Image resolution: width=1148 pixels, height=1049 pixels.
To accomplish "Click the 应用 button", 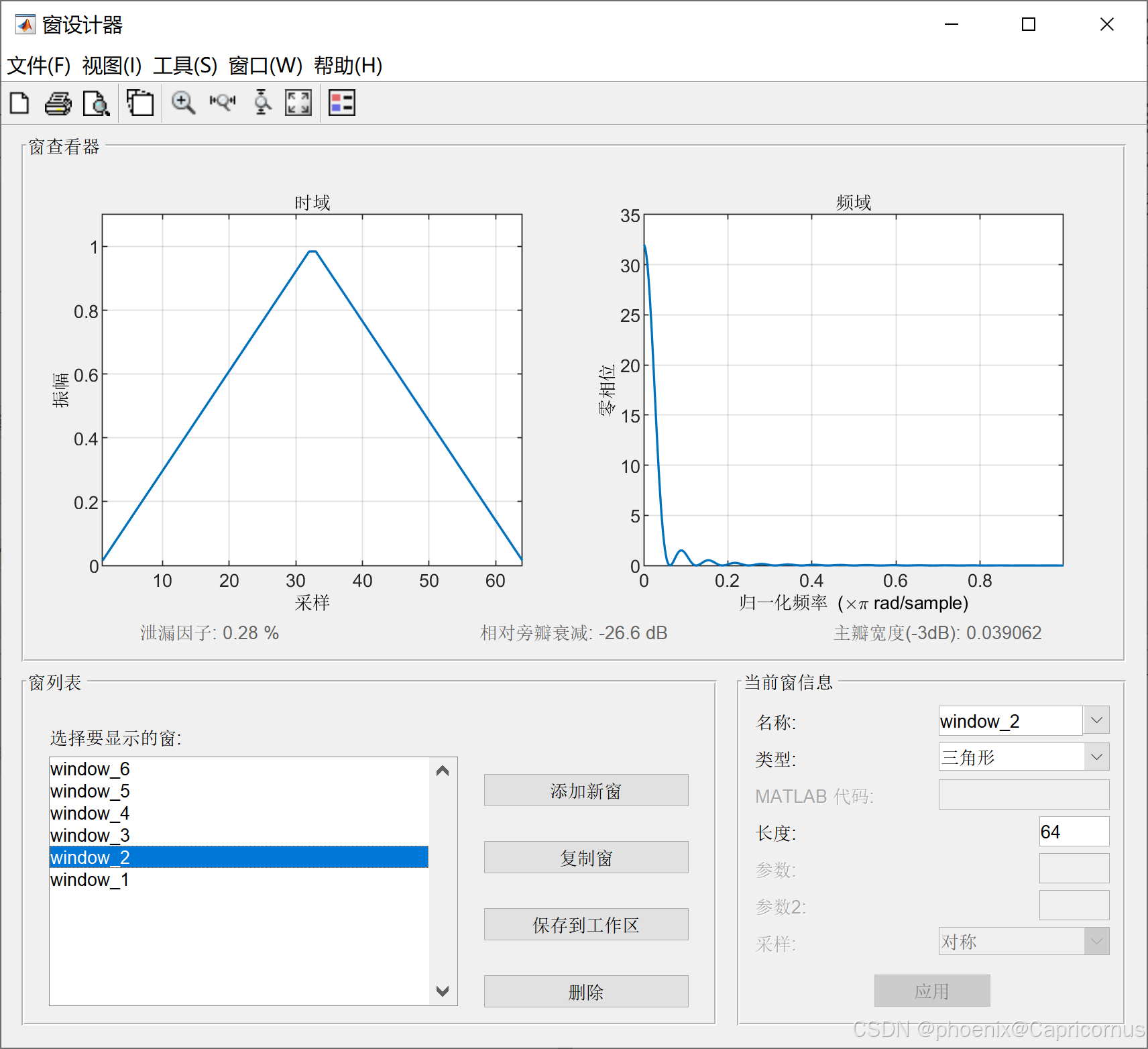I will 932,991.
